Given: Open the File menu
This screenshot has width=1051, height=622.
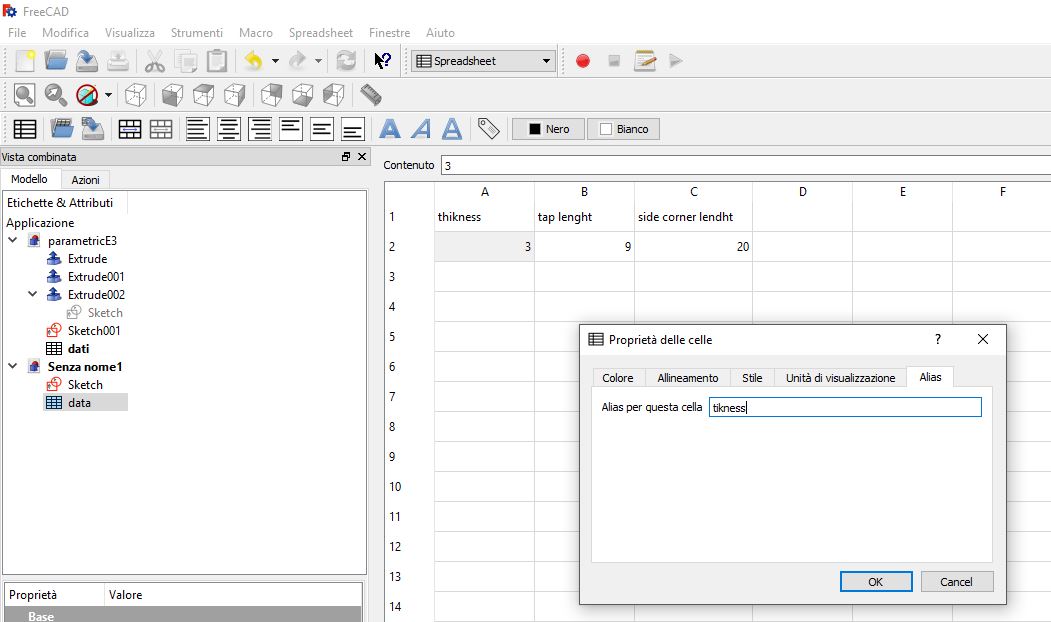Looking at the screenshot, I should [x=17, y=33].
